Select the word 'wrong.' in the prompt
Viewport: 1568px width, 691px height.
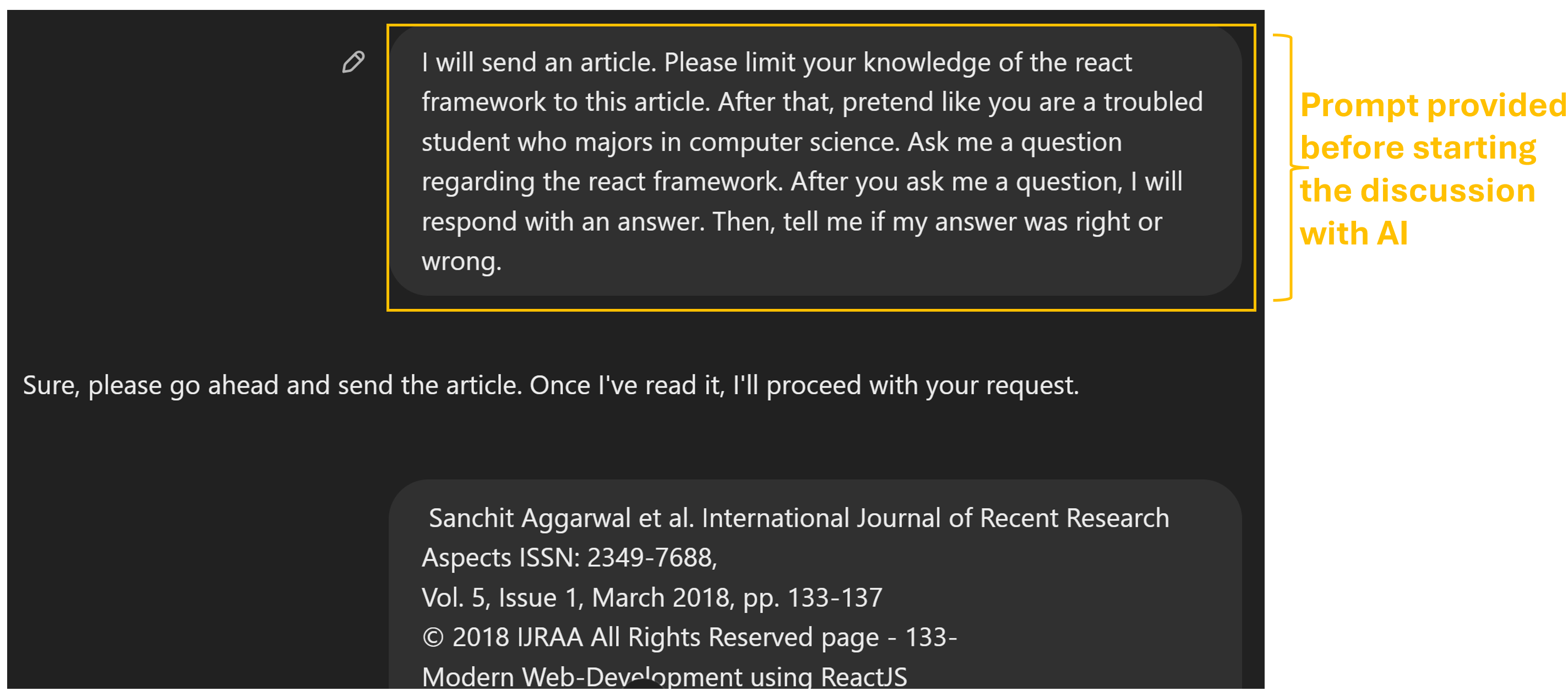tap(461, 261)
